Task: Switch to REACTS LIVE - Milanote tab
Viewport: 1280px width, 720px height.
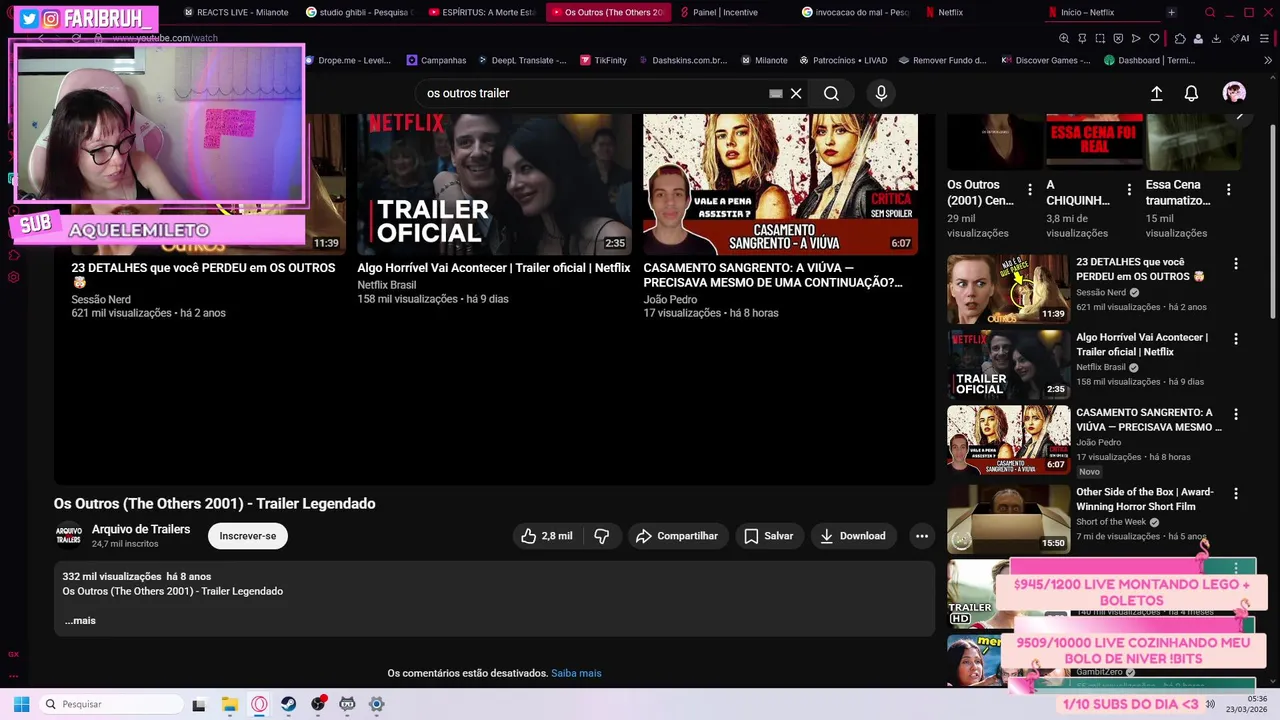Action: point(236,12)
